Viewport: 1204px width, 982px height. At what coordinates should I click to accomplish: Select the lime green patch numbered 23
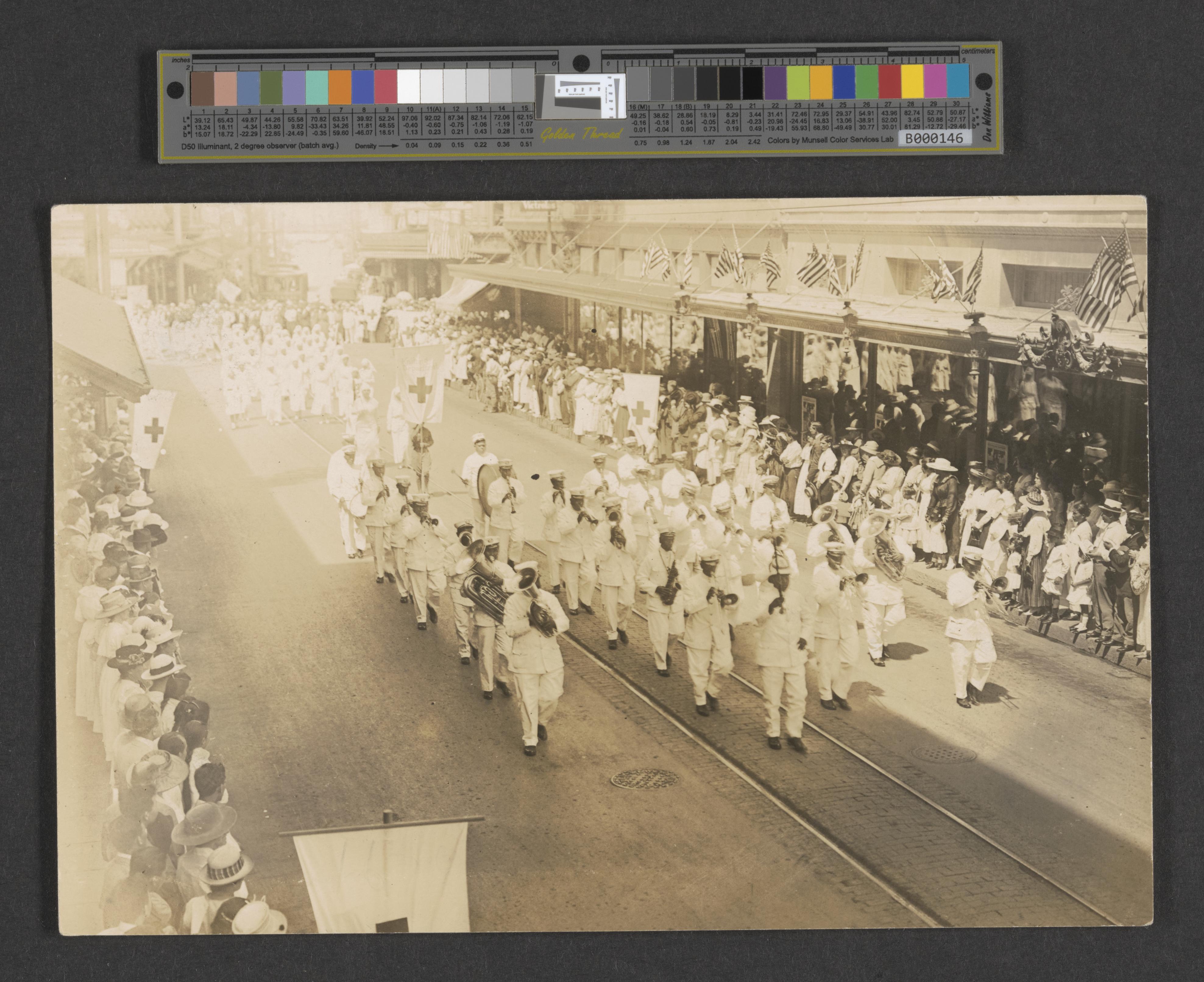[798, 83]
